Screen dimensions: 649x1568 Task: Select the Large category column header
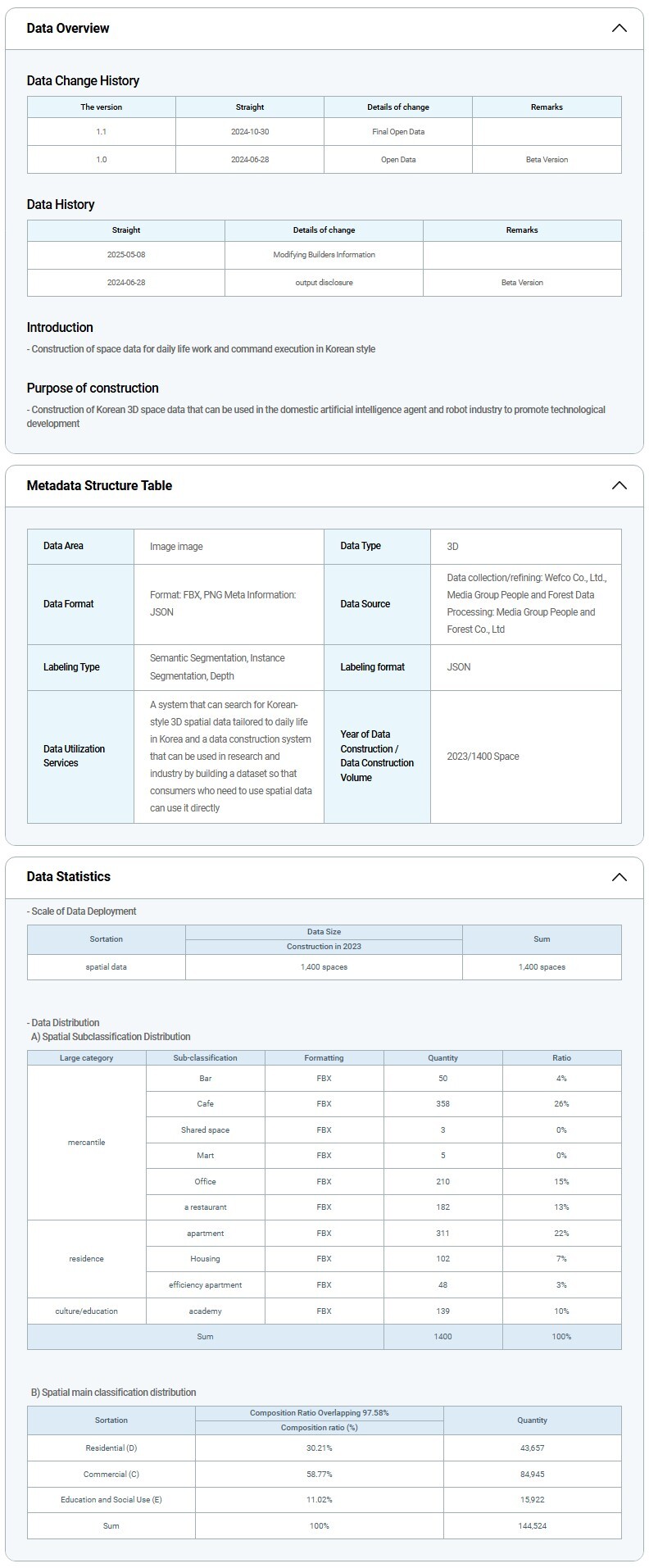[x=87, y=1058]
